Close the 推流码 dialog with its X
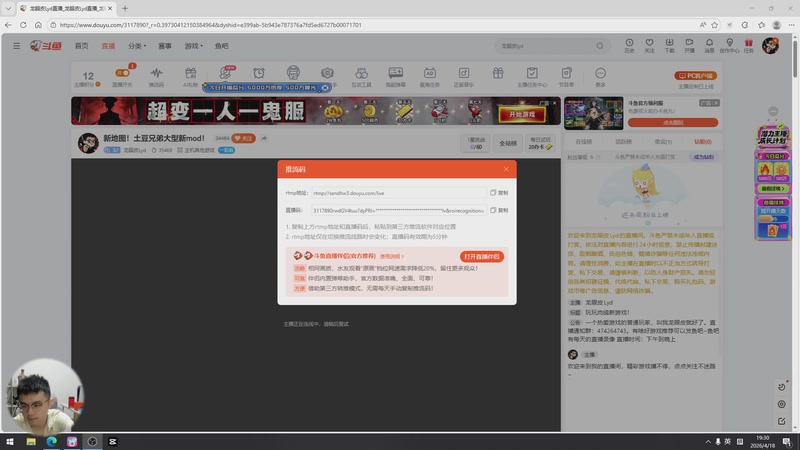The height and width of the screenshot is (450, 800). 506,169
